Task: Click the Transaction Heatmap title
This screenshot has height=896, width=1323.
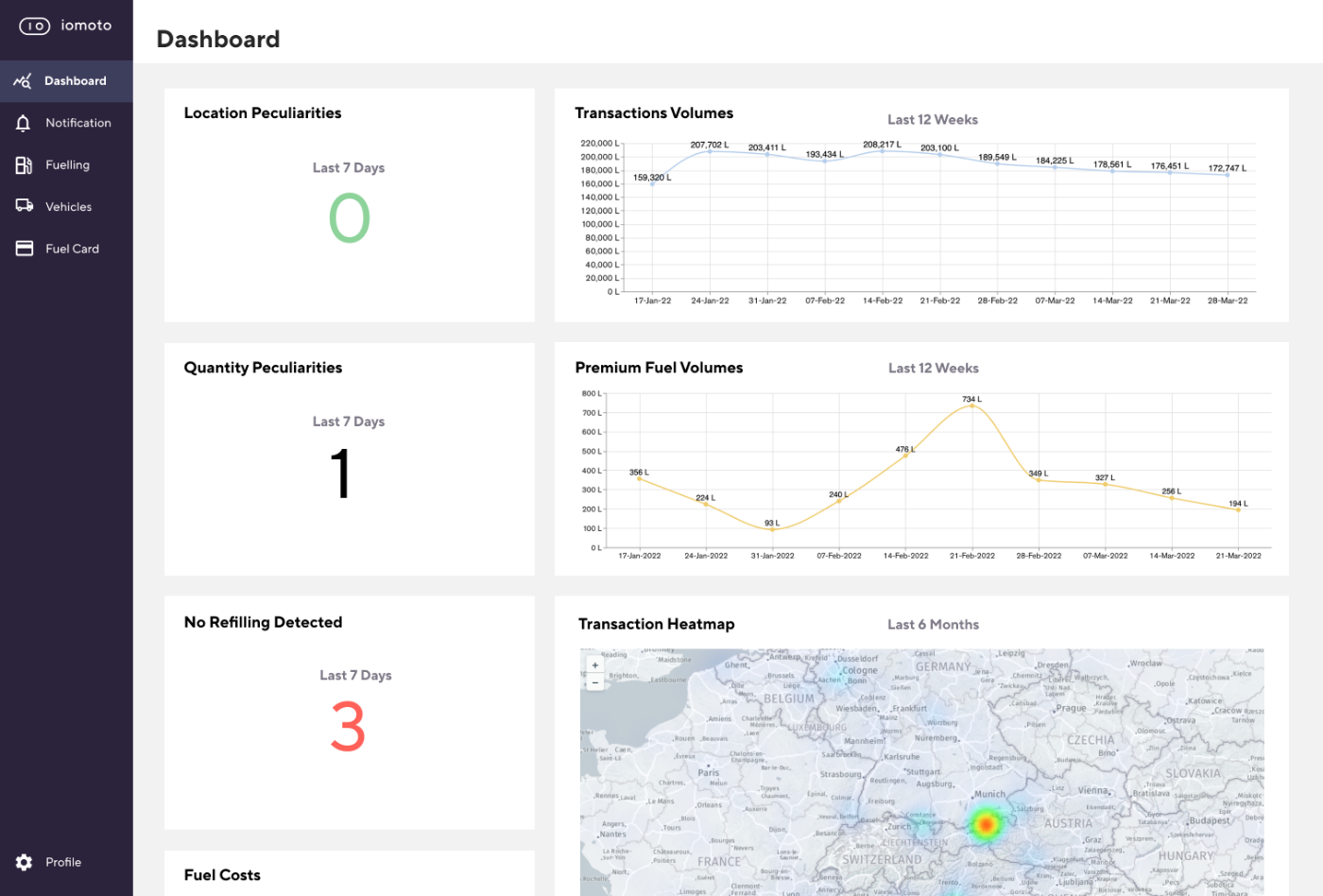Action: [656, 624]
